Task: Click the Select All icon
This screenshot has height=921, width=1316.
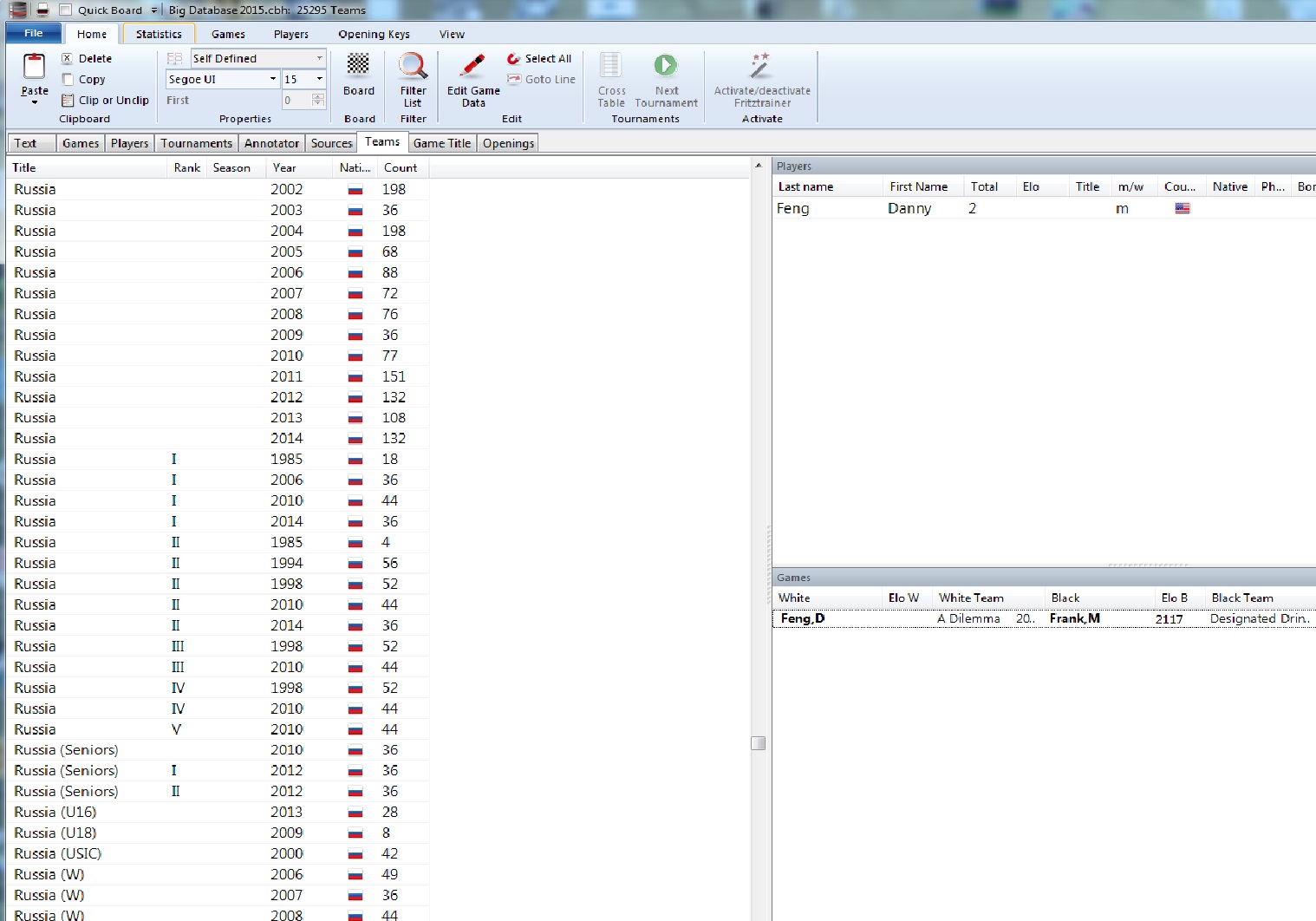Action: click(x=514, y=58)
